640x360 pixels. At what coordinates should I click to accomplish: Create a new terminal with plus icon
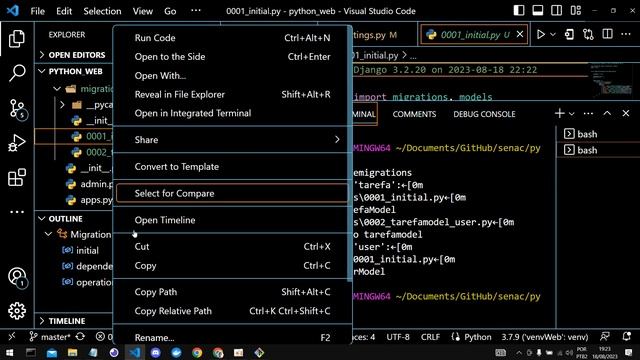[x=559, y=113]
